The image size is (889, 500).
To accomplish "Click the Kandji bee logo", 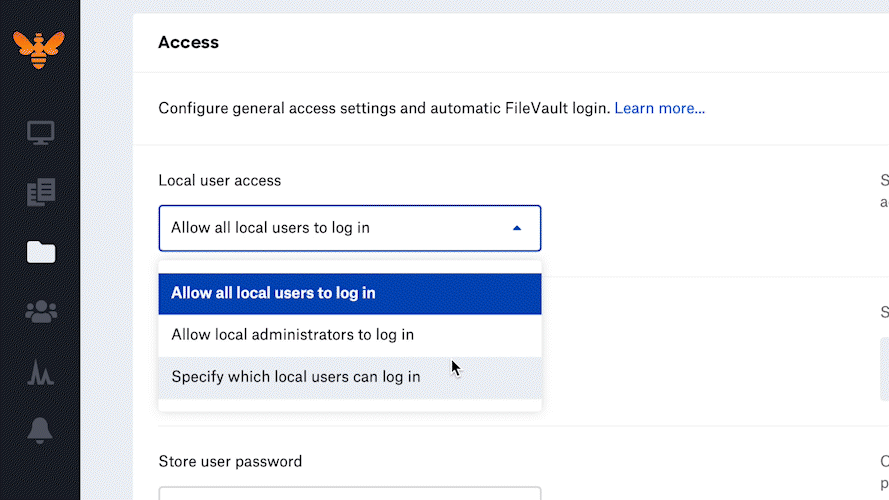I will 39,48.
